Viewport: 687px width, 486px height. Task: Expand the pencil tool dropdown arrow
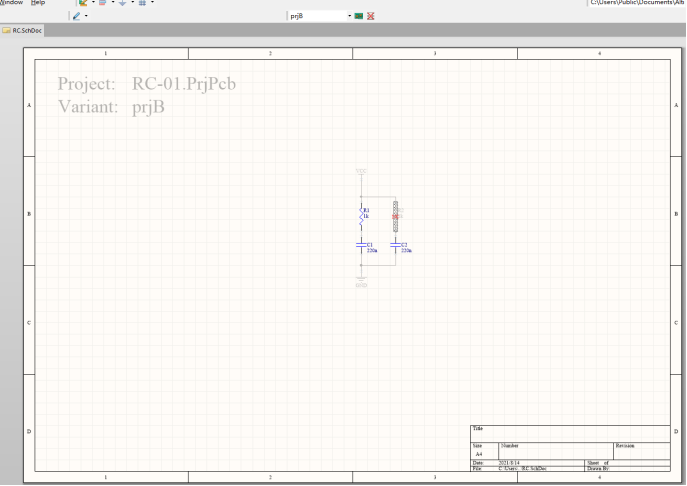coord(86,16)
